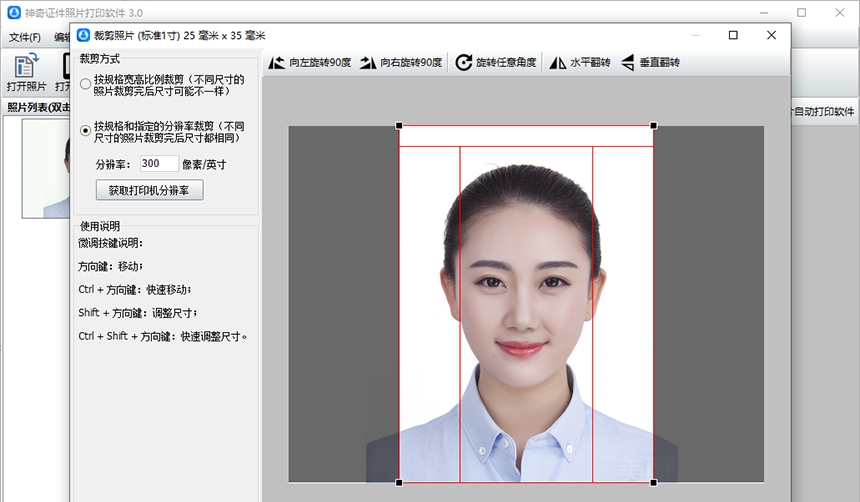Click the resolution (分辨率) input field

point(158,163)
